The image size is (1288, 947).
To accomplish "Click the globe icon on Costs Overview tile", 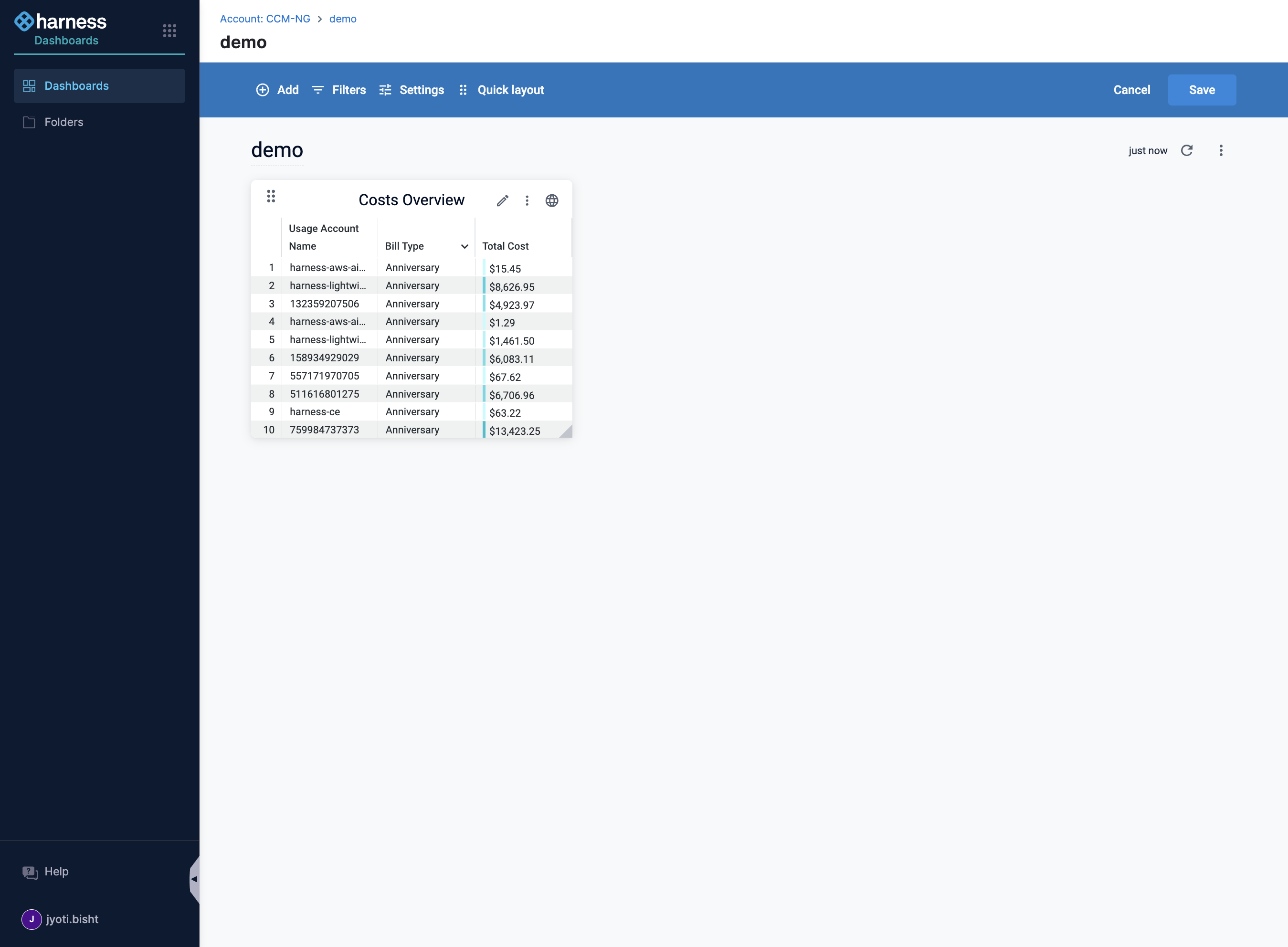I will [551, 200].
